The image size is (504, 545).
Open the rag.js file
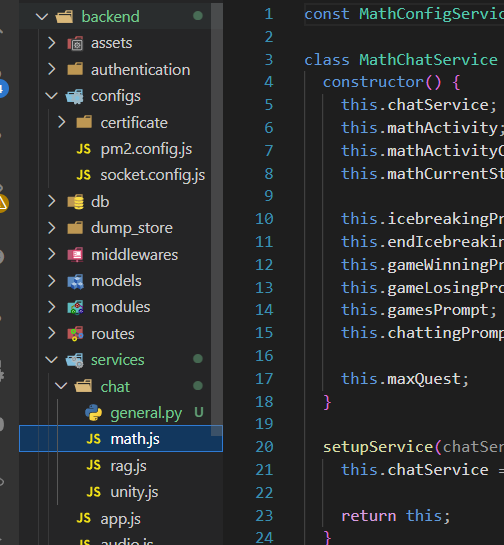128,466
